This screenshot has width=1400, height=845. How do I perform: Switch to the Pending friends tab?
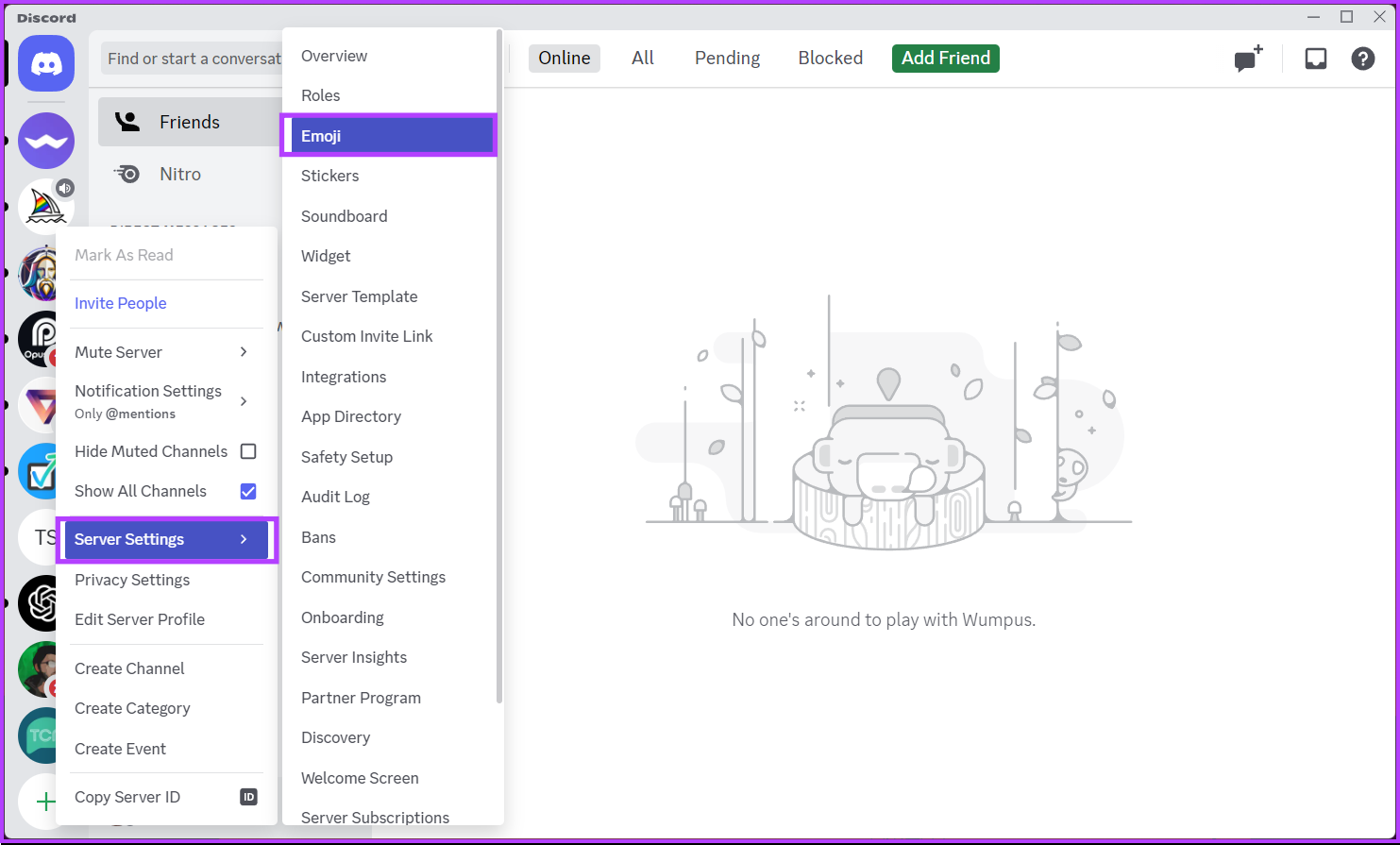pyautogui.click(x=727, y=59)
